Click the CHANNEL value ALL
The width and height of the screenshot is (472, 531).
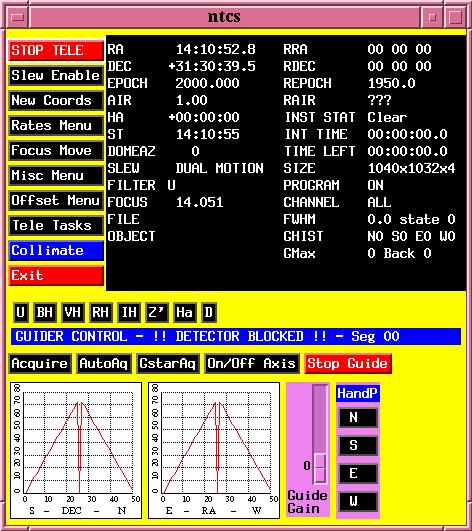pos(380,203)
